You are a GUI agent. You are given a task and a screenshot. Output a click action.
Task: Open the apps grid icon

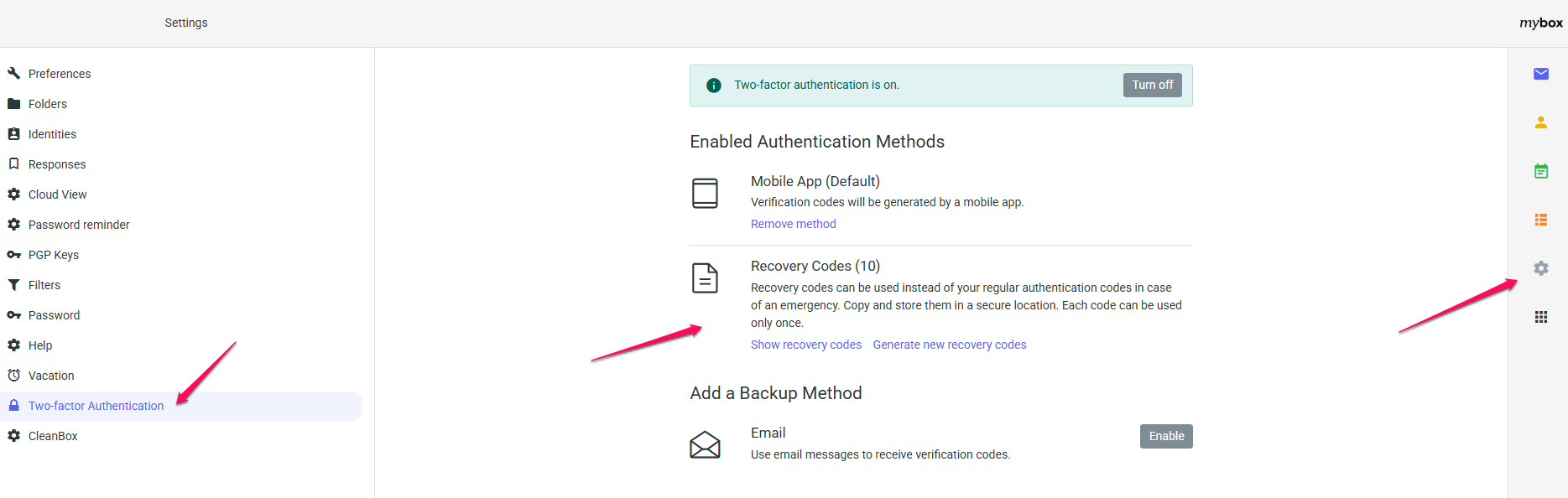tap(1541, 317)
